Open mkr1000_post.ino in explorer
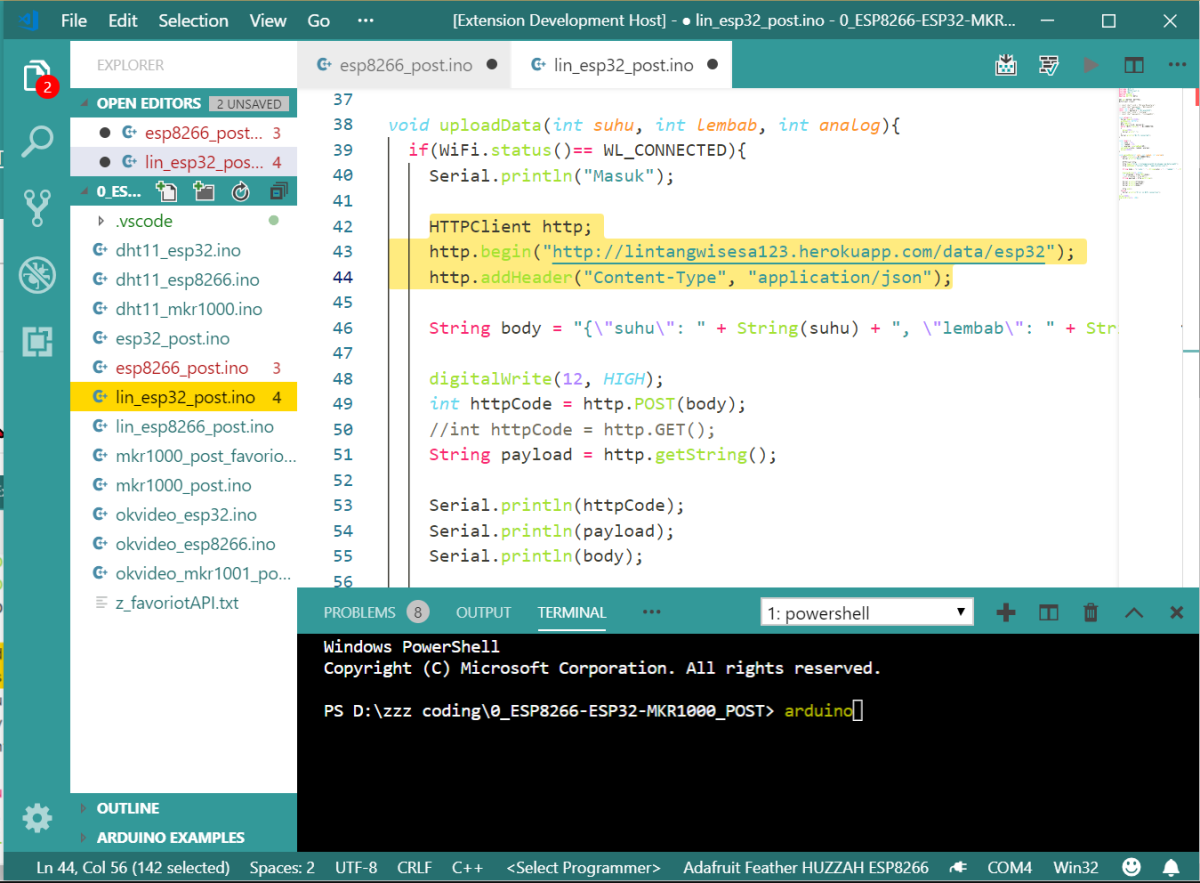 183,485
